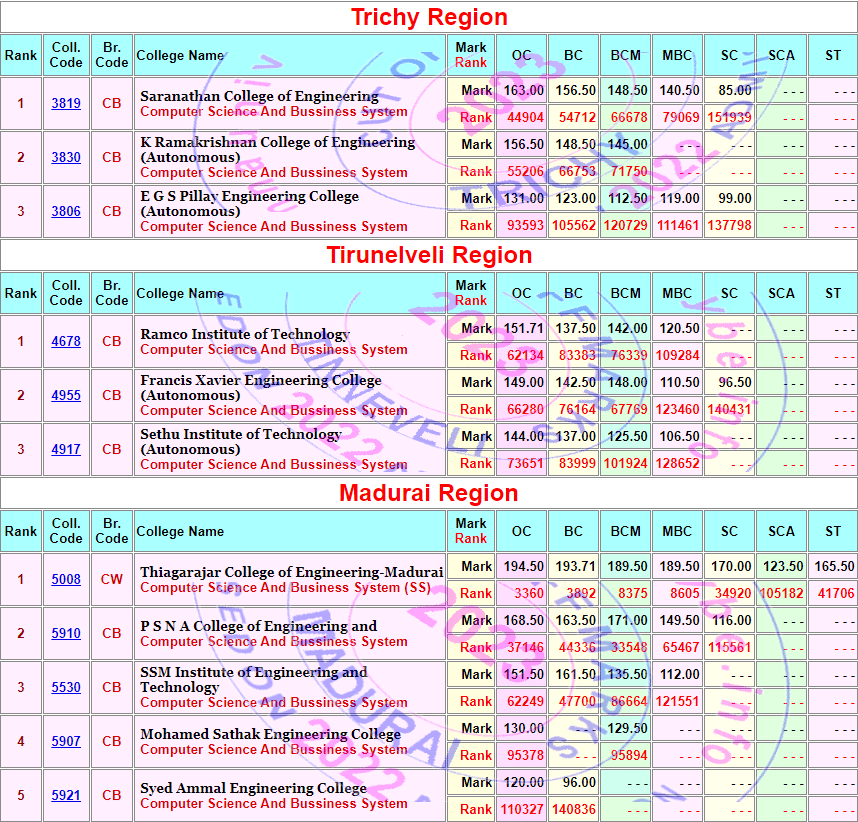This screenshot has height=822, width=858.
Task: Open college code 5530 link
Action: pyautogui.click(x=66, y=687)
